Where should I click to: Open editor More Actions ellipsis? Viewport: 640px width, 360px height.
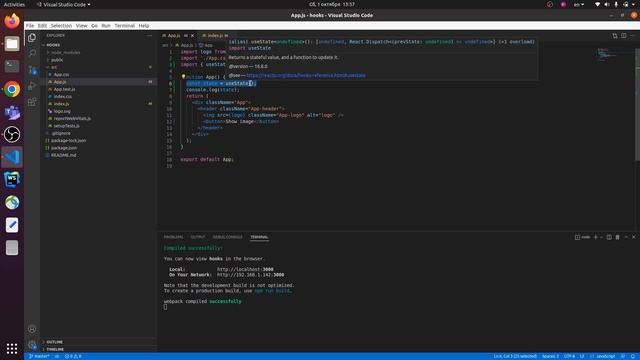633,36
